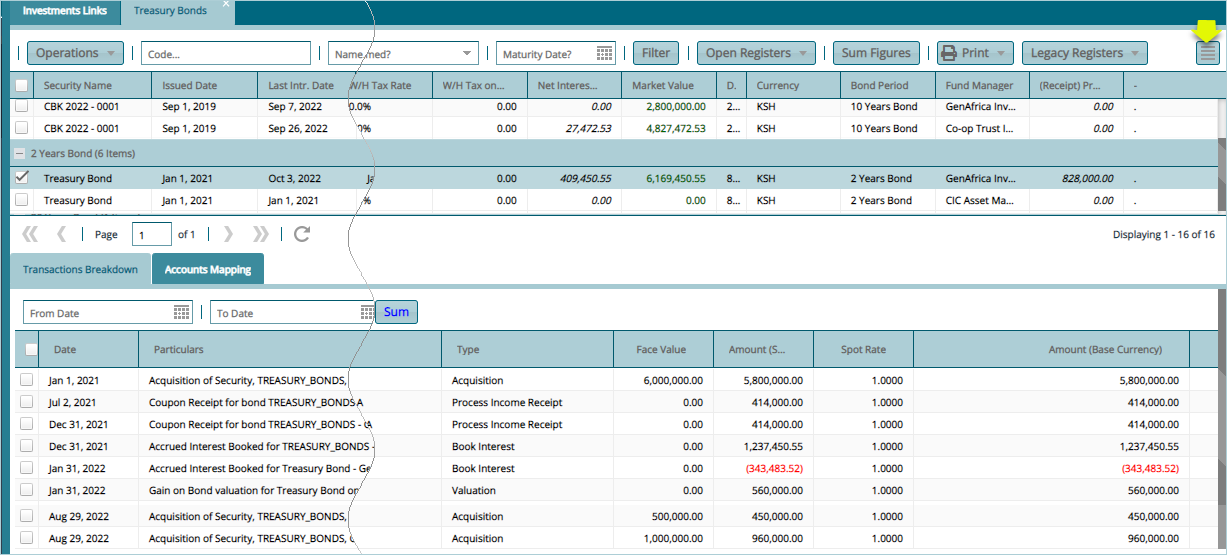The width and height of the screenshot is (1227, 555).
Task: Jump to the last page
Action: pos(260,234)
